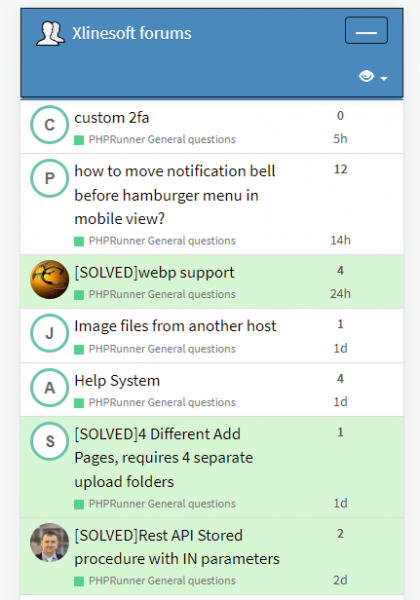Click the P avatar icon for notification bell topic
Viewport: 420px width, 600px height.
click(x=49, y=178)
